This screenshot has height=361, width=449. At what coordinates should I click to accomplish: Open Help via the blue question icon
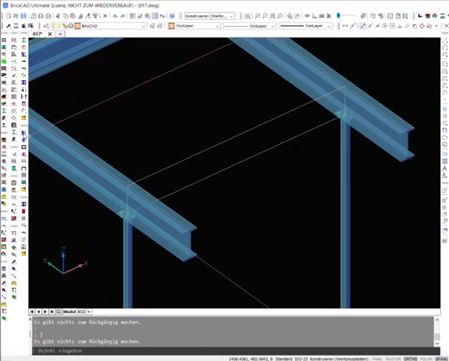coord(172,16)
